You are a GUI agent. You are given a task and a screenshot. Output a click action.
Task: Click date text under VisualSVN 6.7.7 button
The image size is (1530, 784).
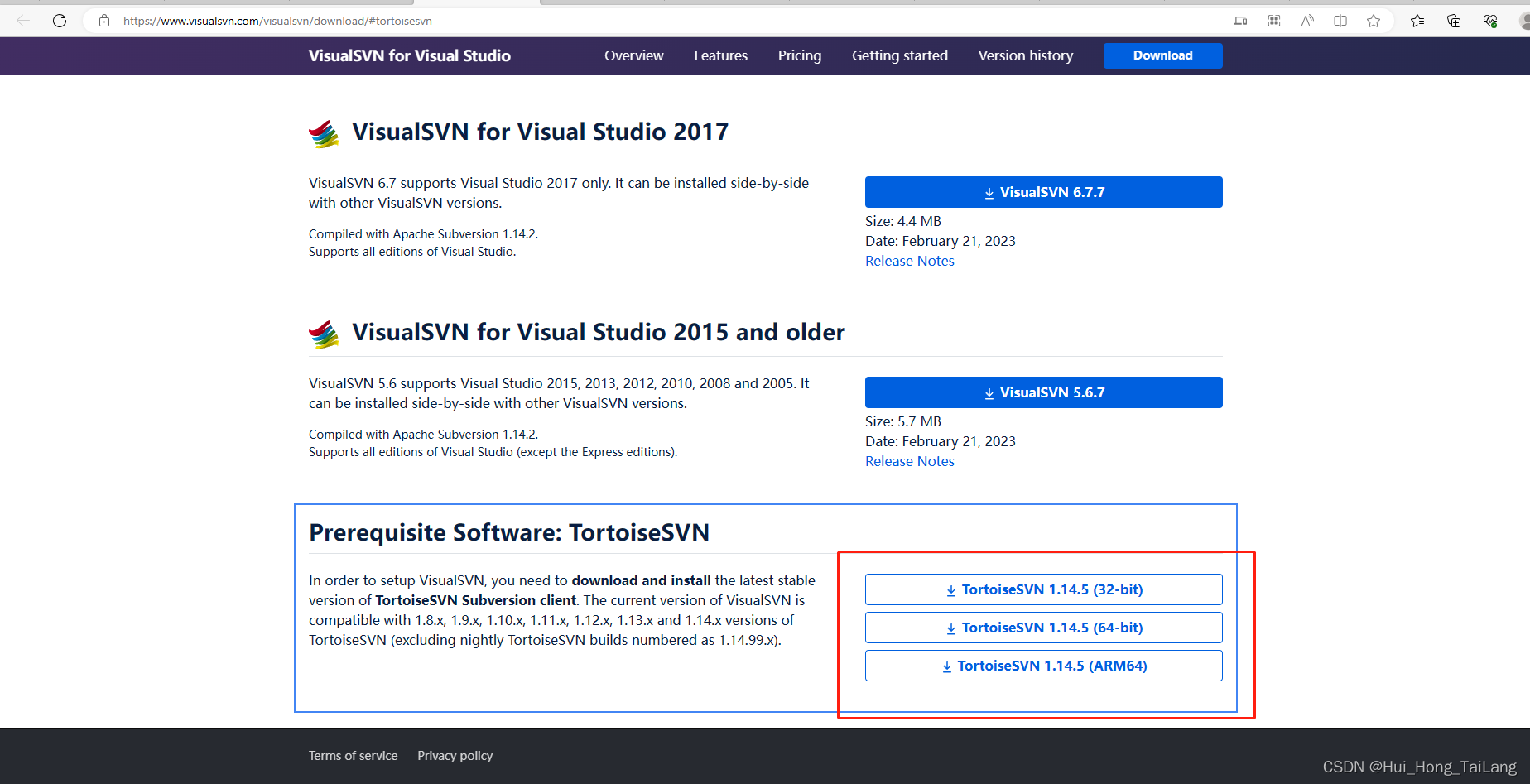coord(941,241)
